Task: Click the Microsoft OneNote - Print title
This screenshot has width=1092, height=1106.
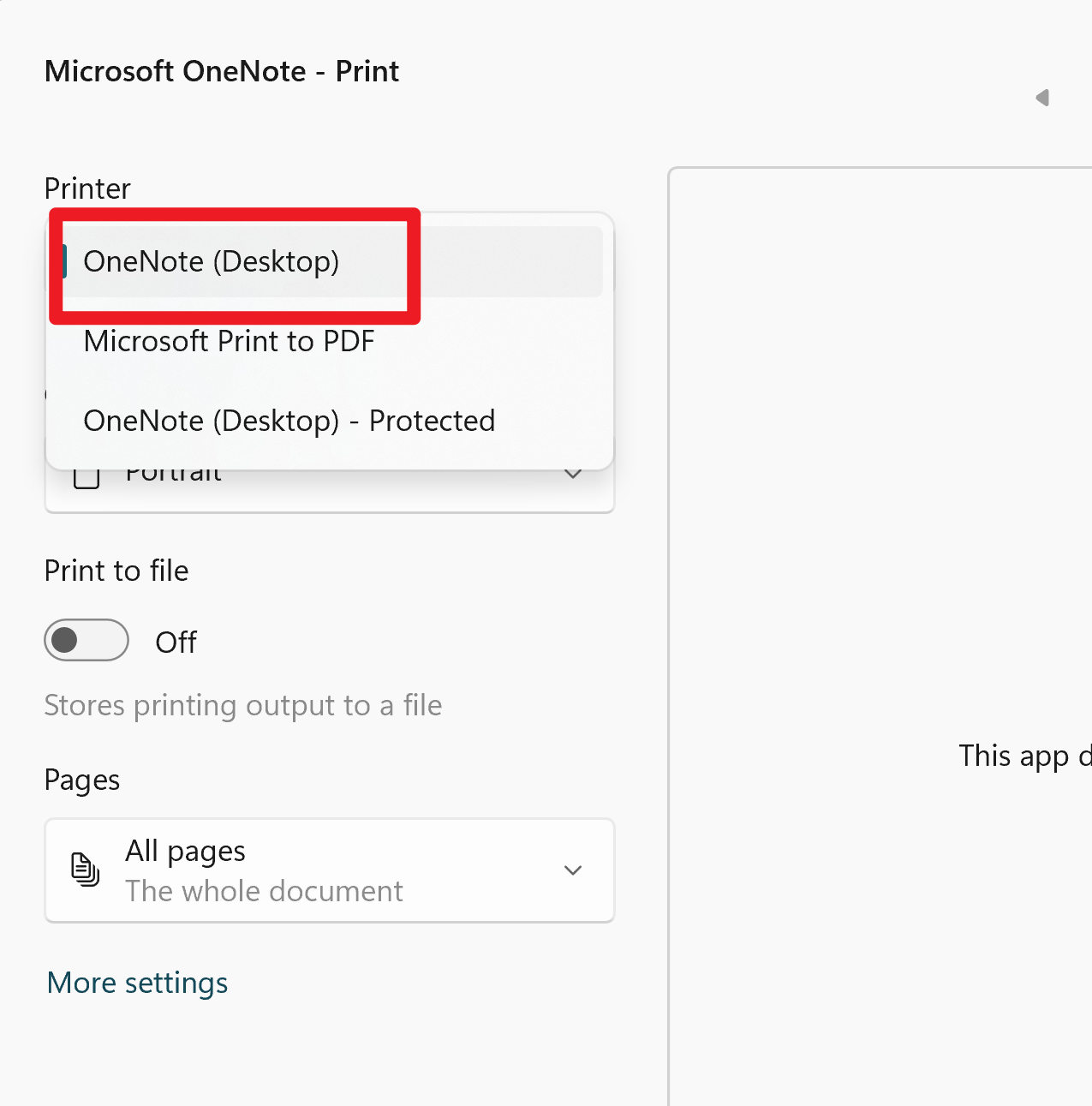Action: (222, 71)
